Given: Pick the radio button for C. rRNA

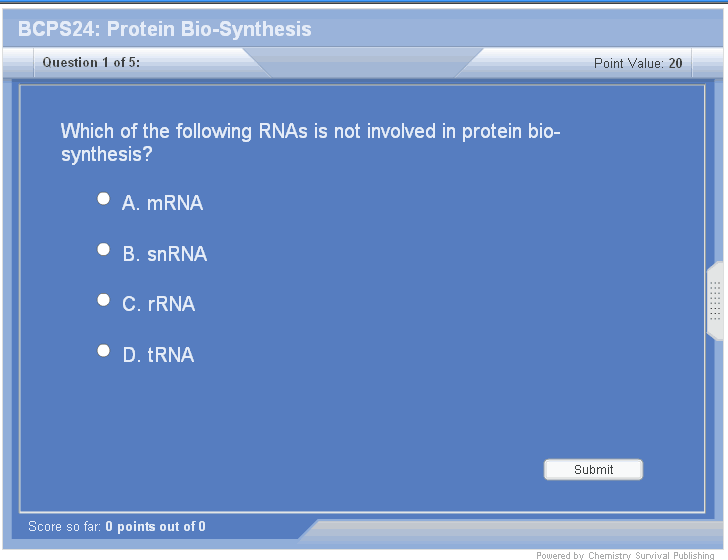Looking at the screenshot, I should coord(103,300).
